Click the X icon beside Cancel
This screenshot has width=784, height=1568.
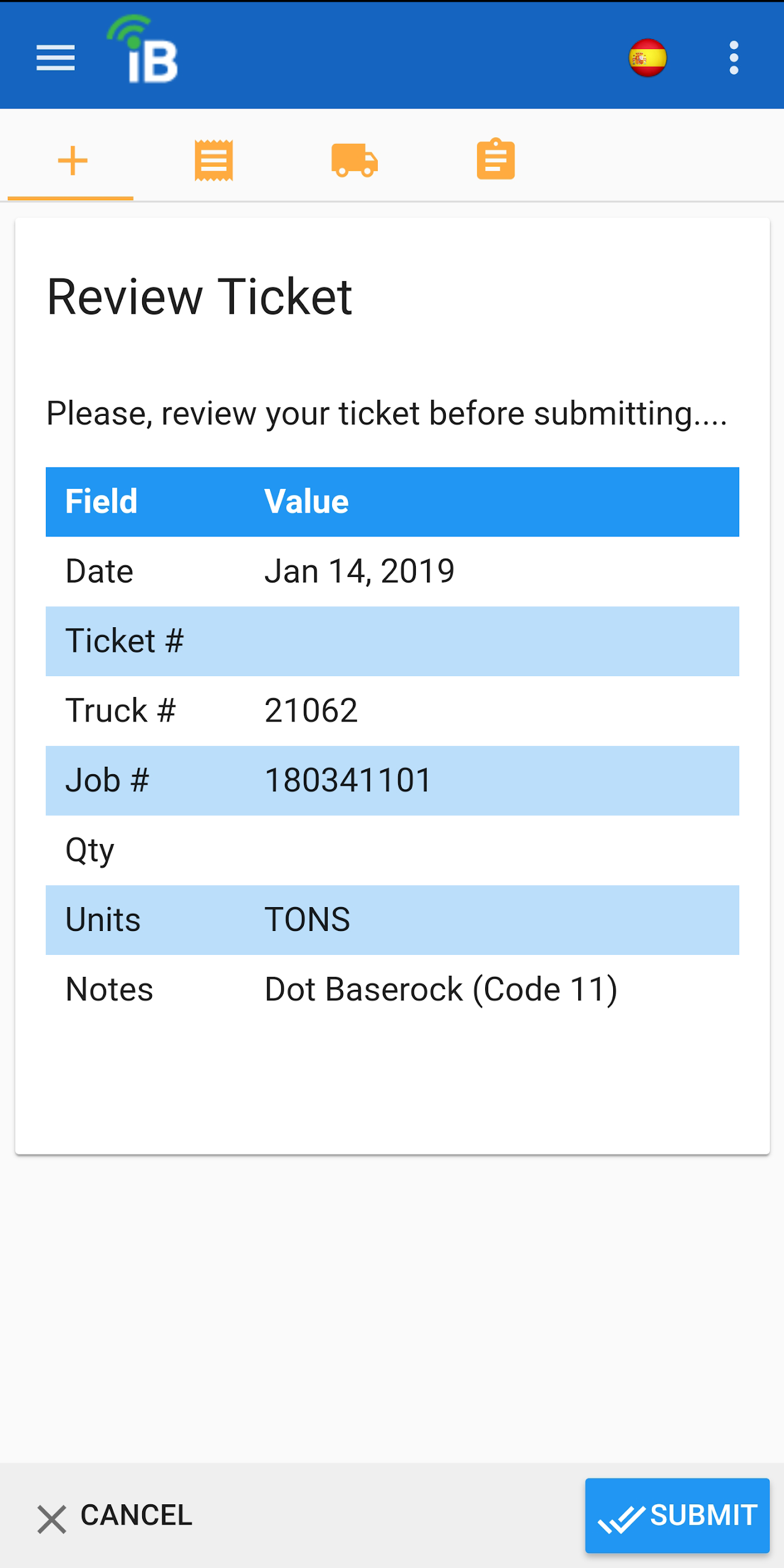(x=51, y=1519)
